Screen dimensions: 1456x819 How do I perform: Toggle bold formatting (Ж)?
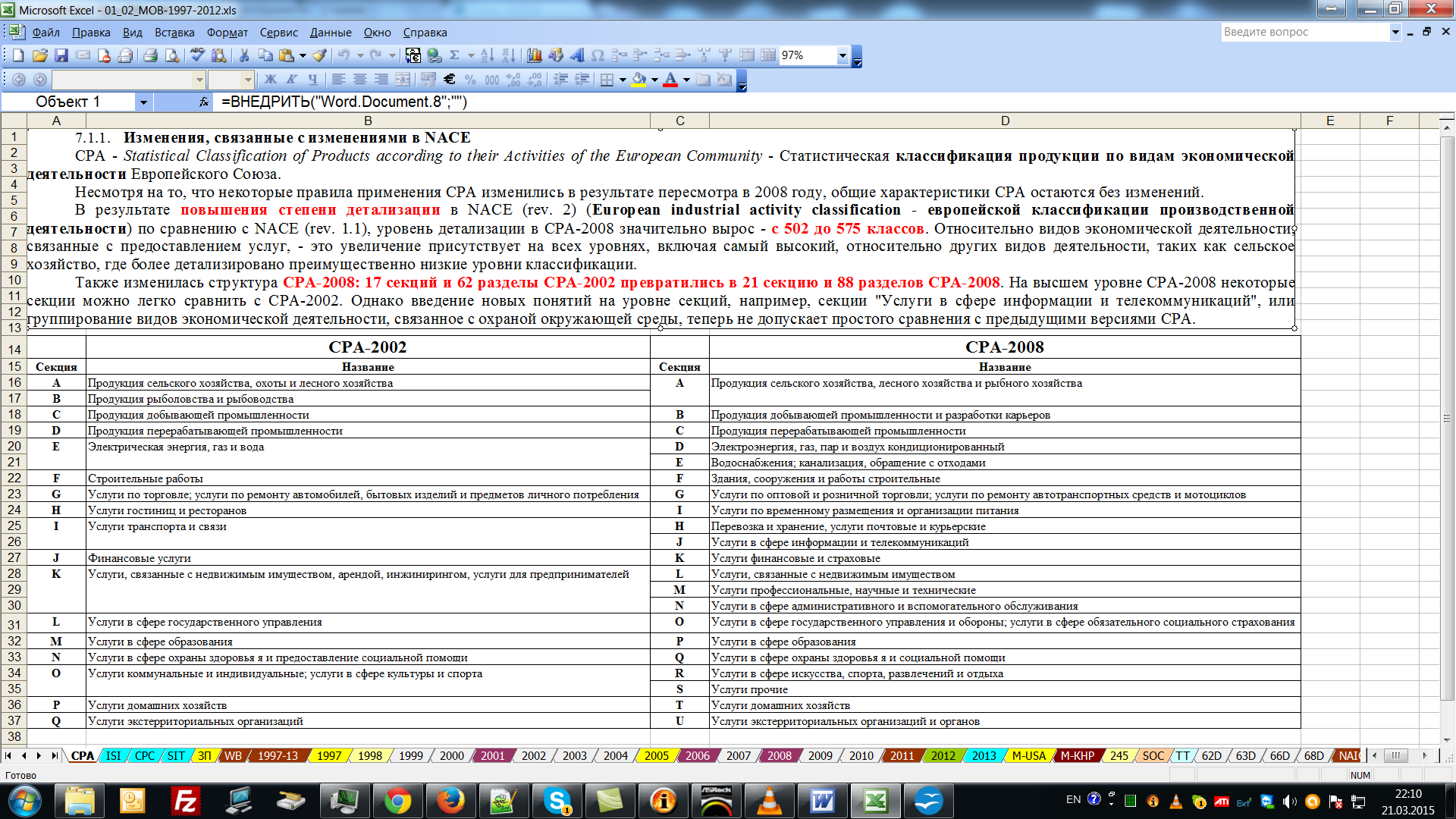pyautogui.click(x=270, y=80)
